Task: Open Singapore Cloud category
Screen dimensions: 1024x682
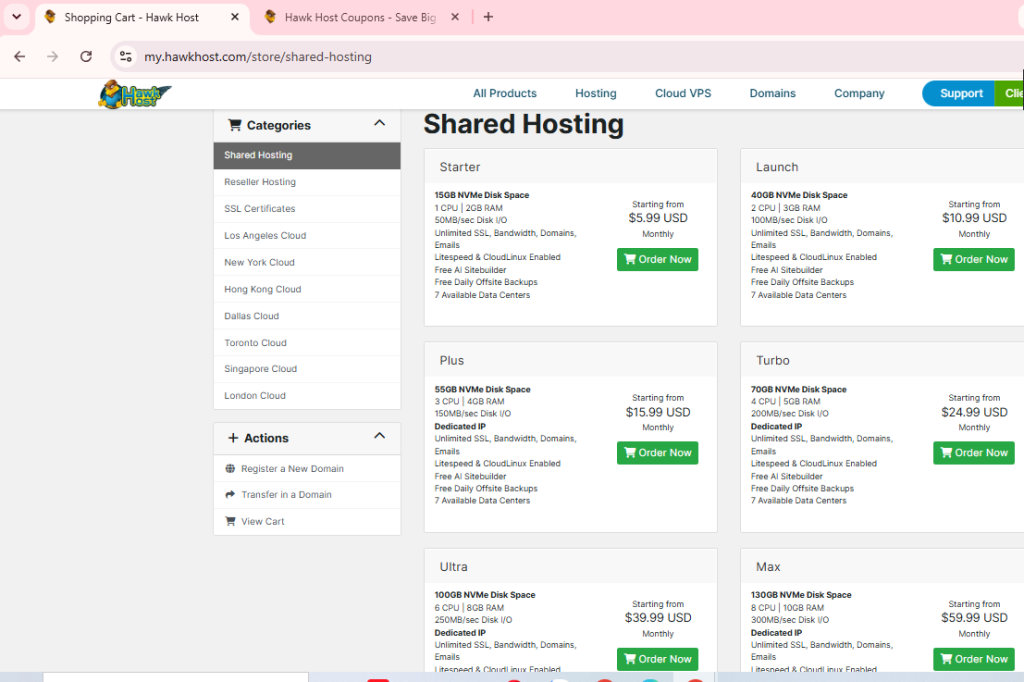Action: [x=307, y=369]
